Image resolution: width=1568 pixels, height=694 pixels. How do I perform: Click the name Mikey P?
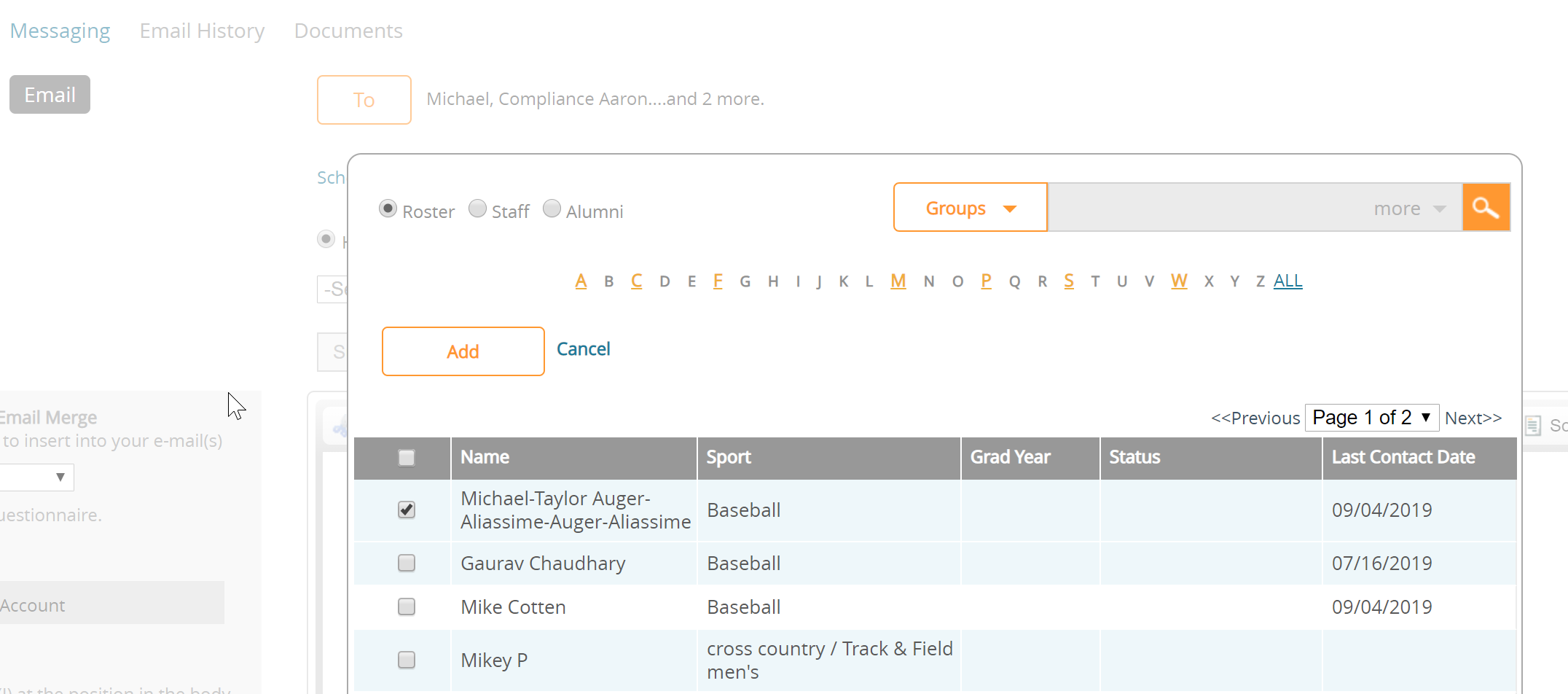pyautogui.click(x=494, y=660)
